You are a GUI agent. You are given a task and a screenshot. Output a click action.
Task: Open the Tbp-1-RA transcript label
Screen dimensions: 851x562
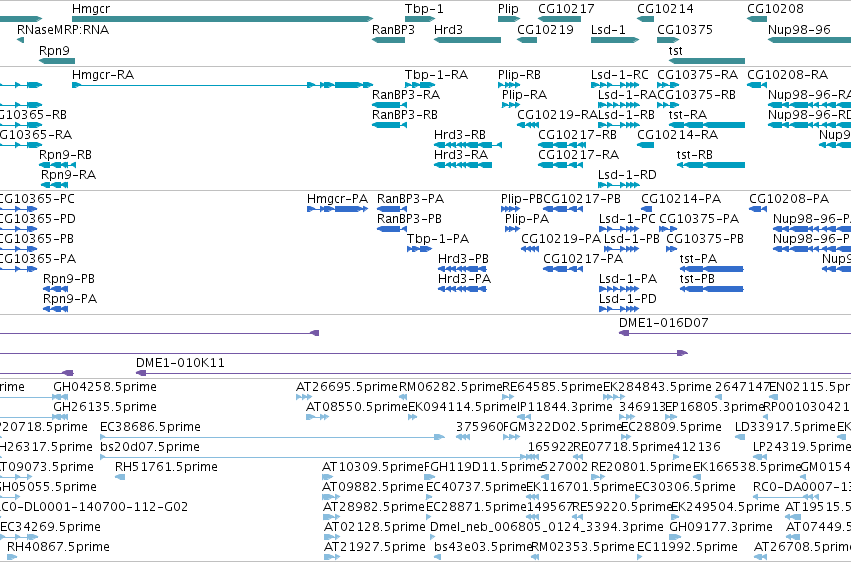coord(436,75)
